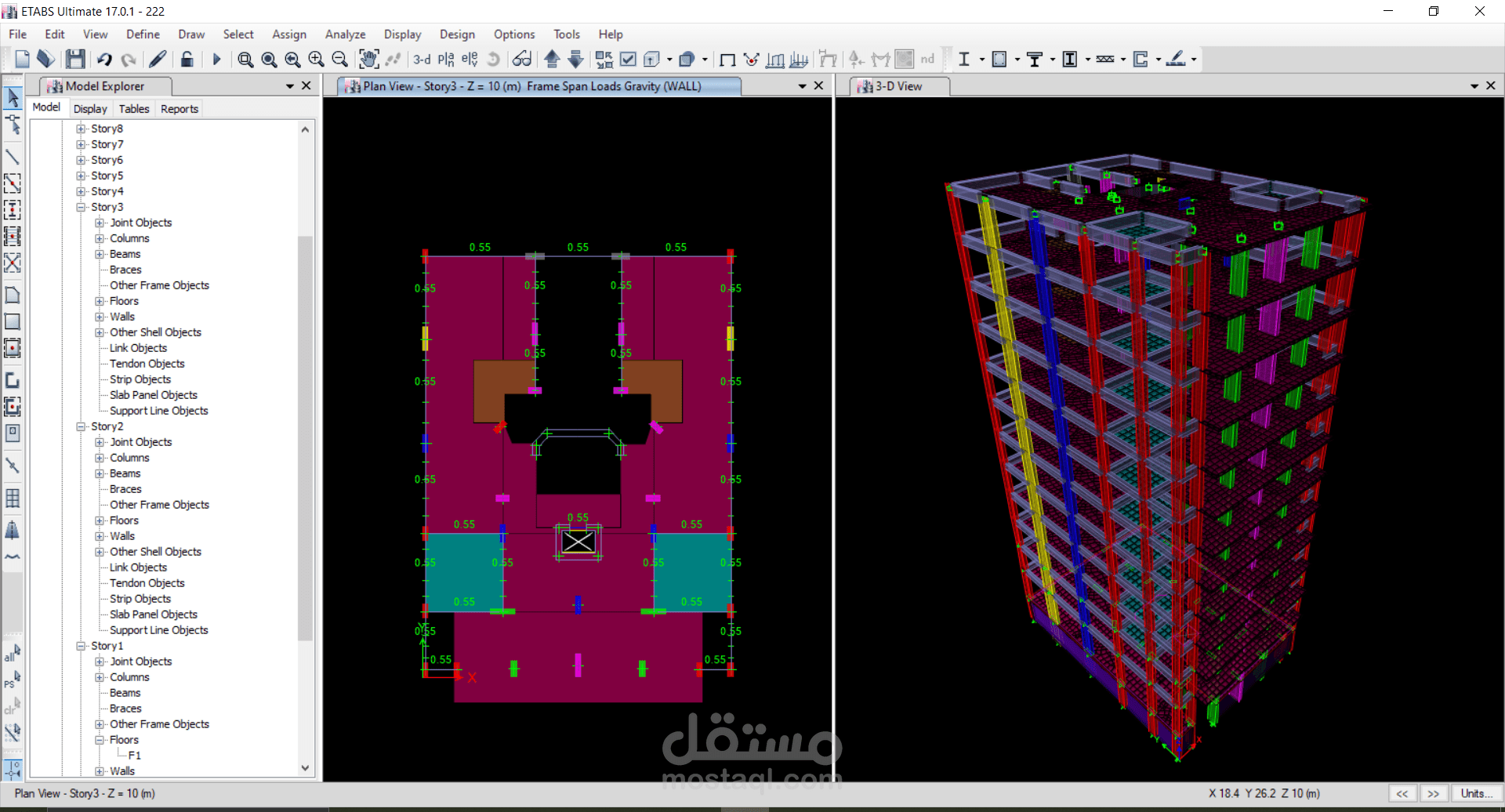Click the '>>' button in status bar
1505x812 pixels.
[x=1434, y=793]
